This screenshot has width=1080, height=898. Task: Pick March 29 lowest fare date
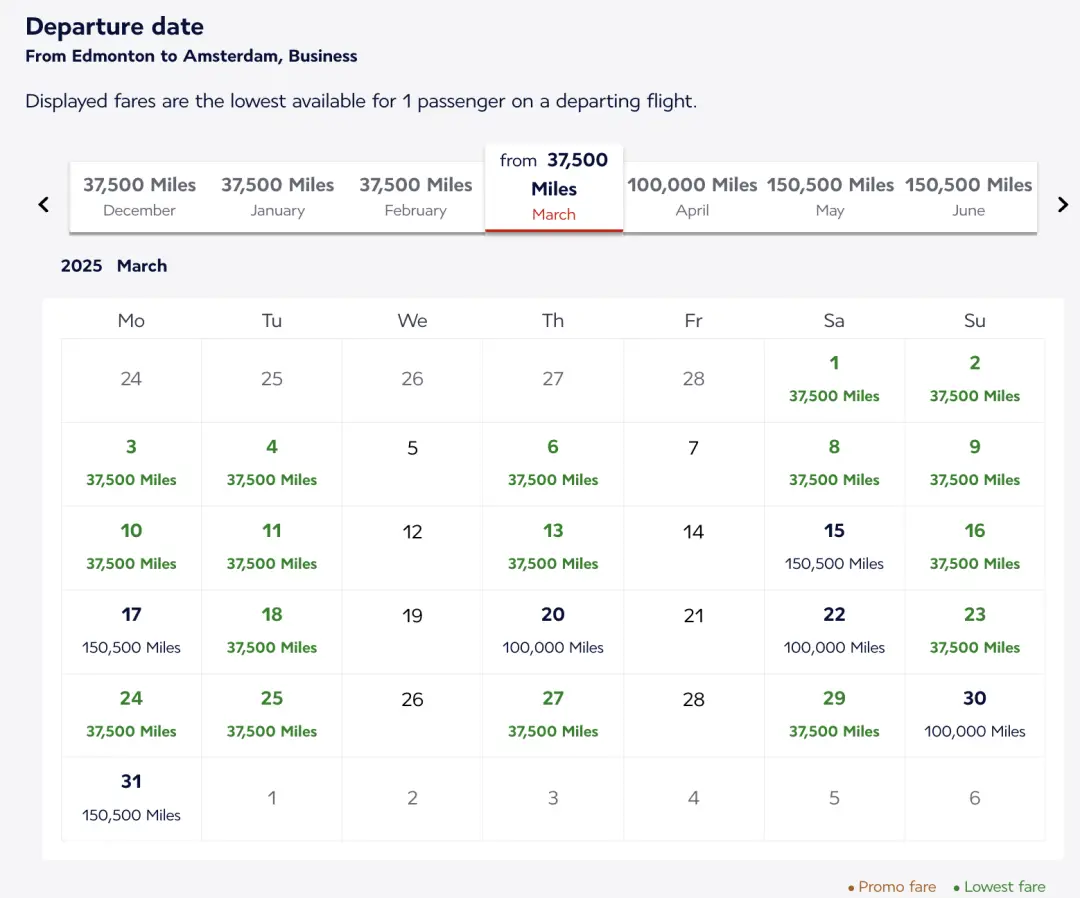tap(834, 714)
